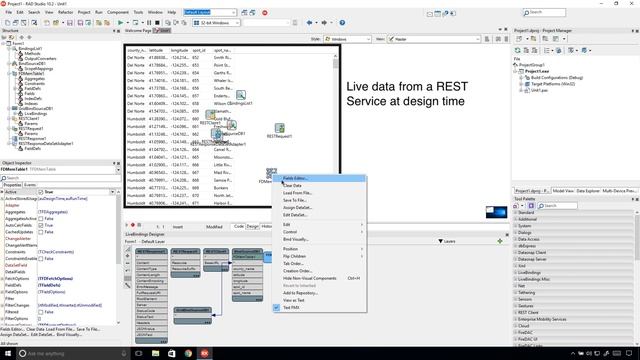Viewport: 640px width, 360px height.
Task: Switch to the Events tab in Object Inspector
Action: tap(30, 185)
